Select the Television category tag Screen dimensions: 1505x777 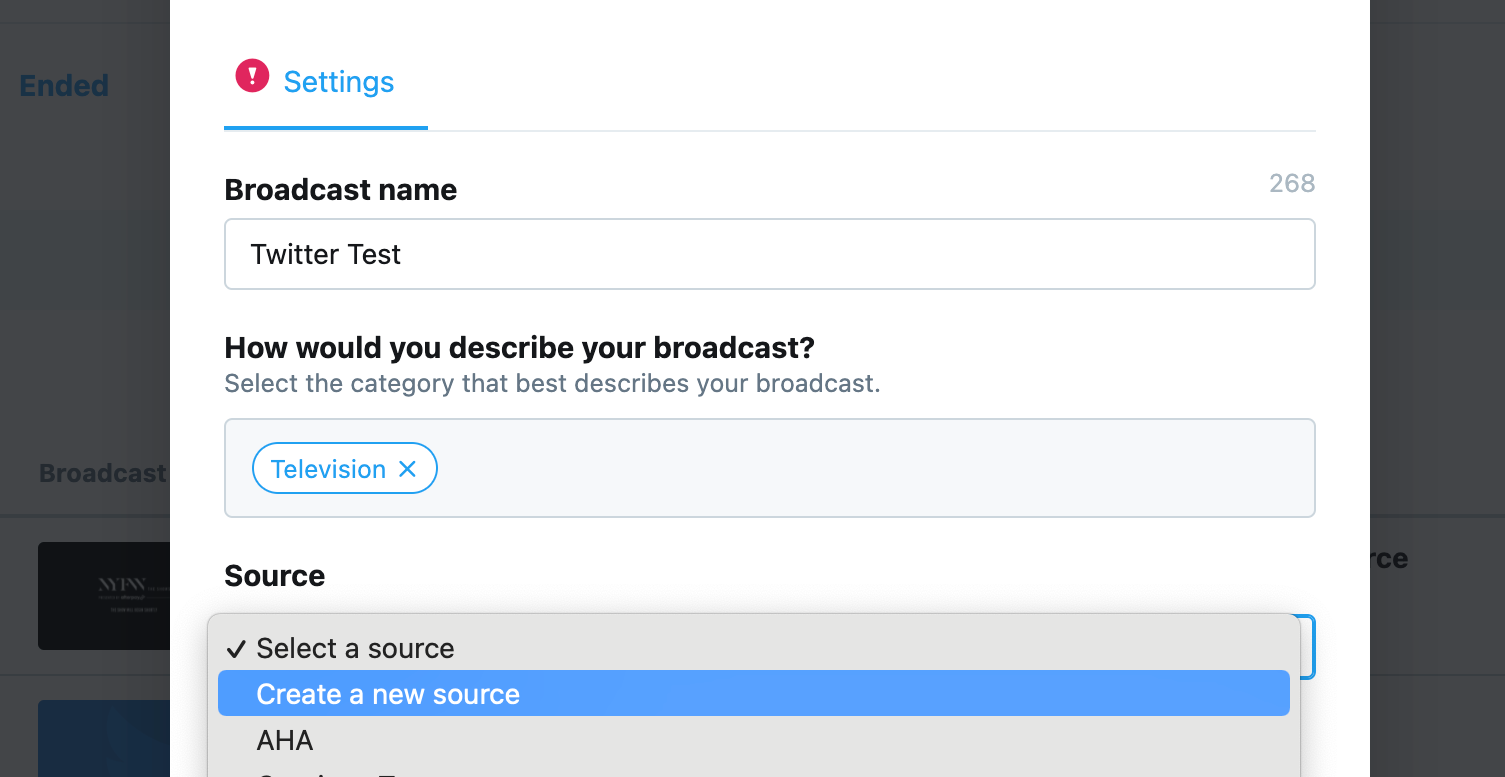(328, 469)
